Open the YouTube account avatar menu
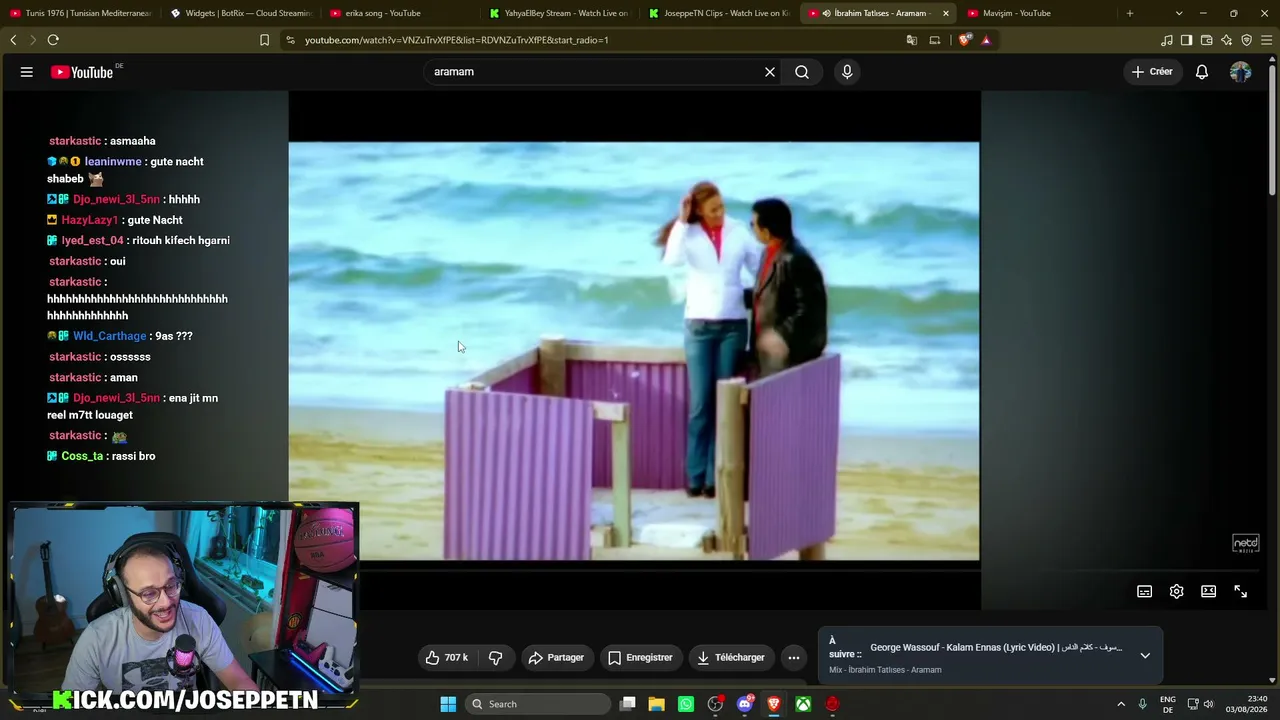This screenshot has width=1280, height=720. (x=1241, y=72)
